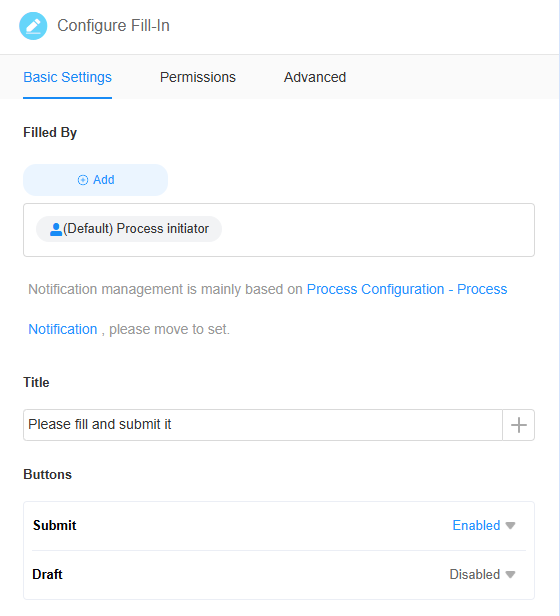Click the Draft row label

[47, 575]
